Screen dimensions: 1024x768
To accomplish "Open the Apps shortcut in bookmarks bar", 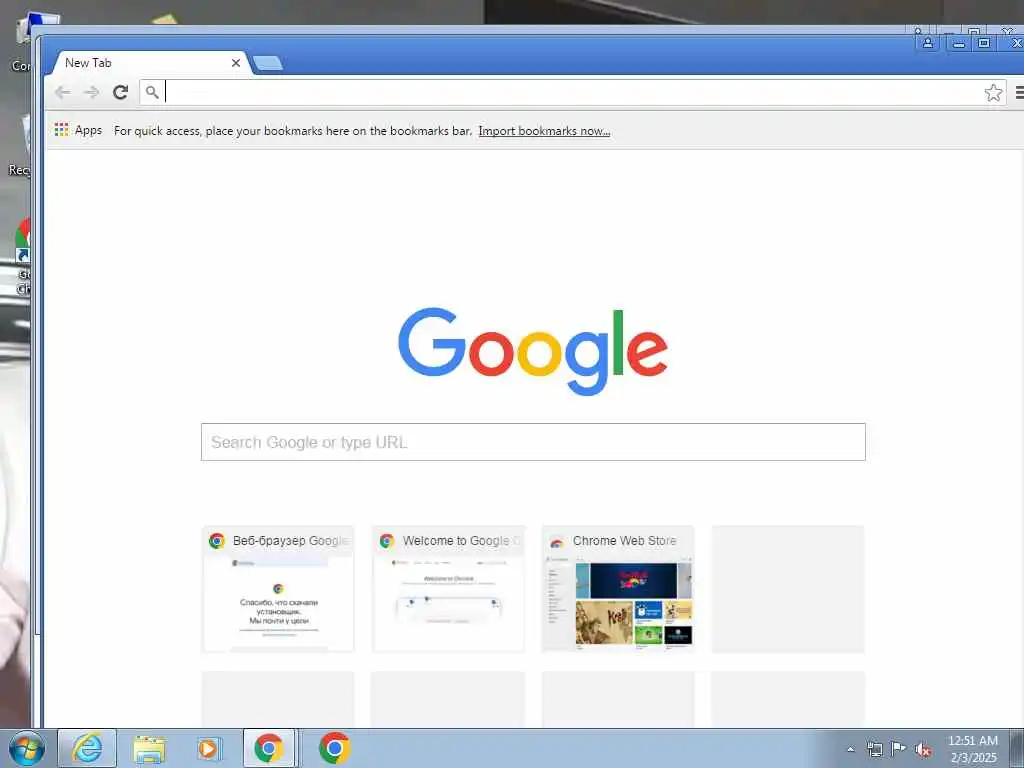I will 78,130.
